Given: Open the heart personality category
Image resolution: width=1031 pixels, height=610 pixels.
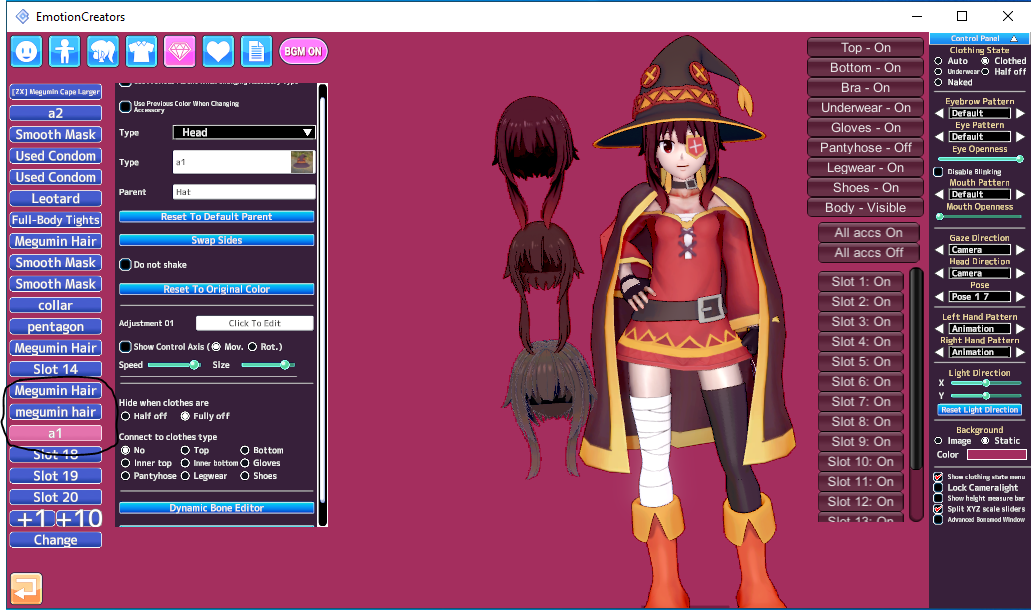Looking at the screenshot, I should (x=218, y=50).
